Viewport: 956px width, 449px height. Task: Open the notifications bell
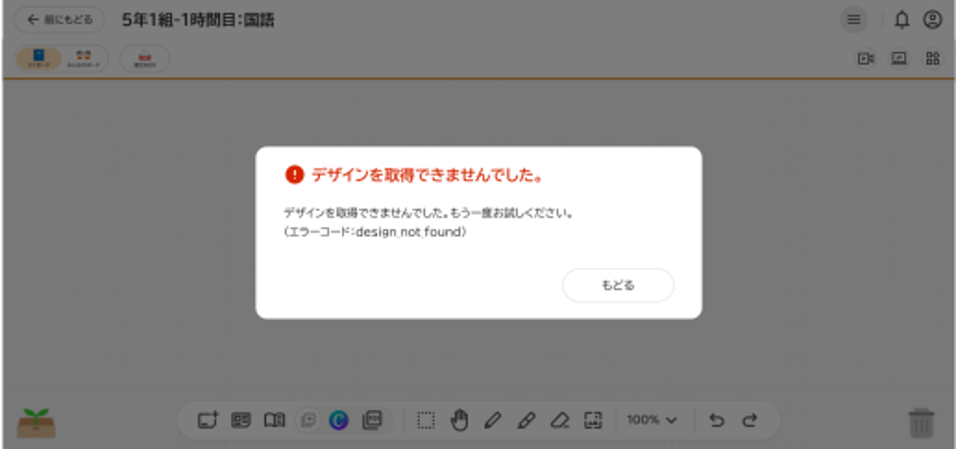(902, 20)
